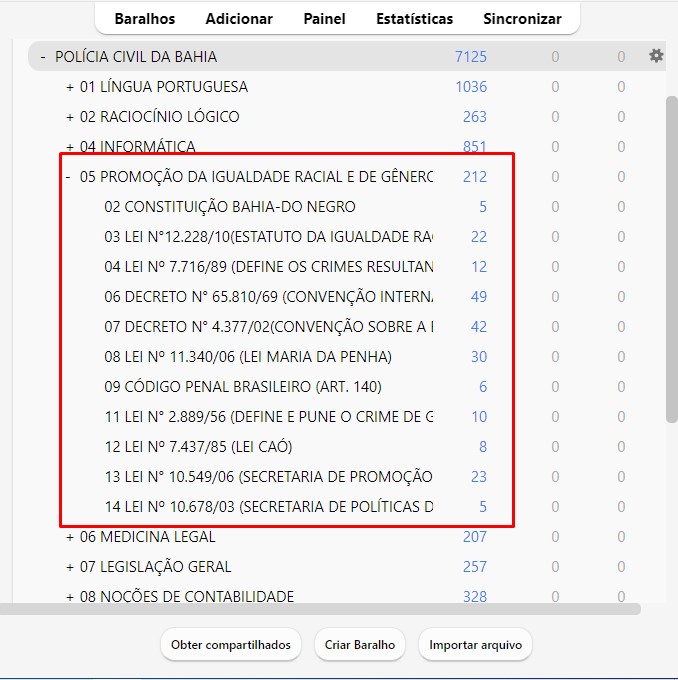678x680 pixels.
Task: Click the new card count 30
Action: click(479, 356)
